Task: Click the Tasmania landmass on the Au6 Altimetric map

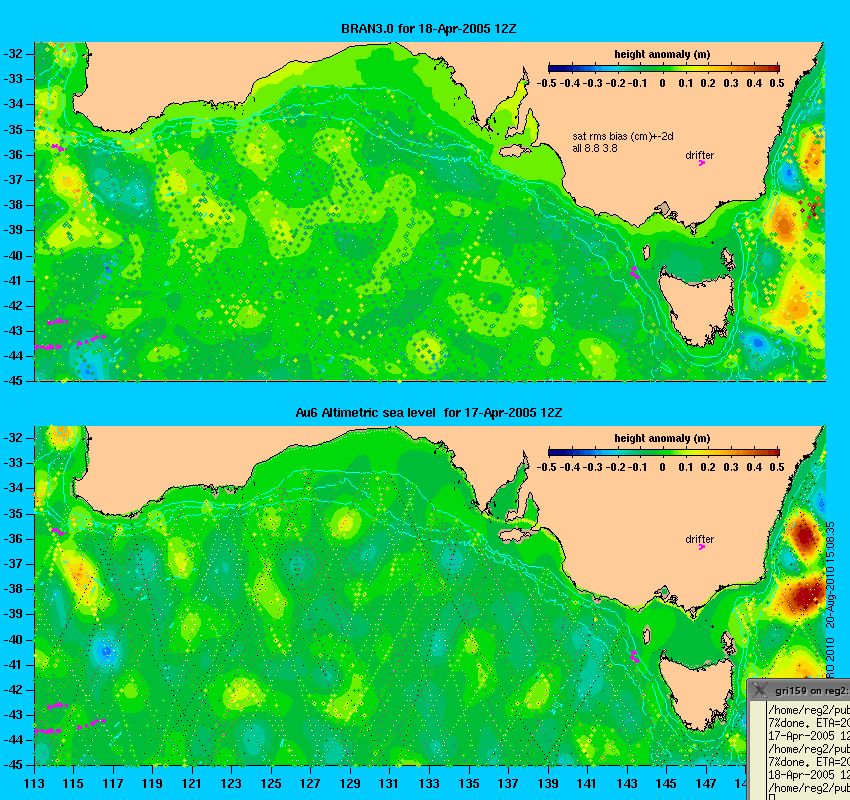Action: pos(698,691)
